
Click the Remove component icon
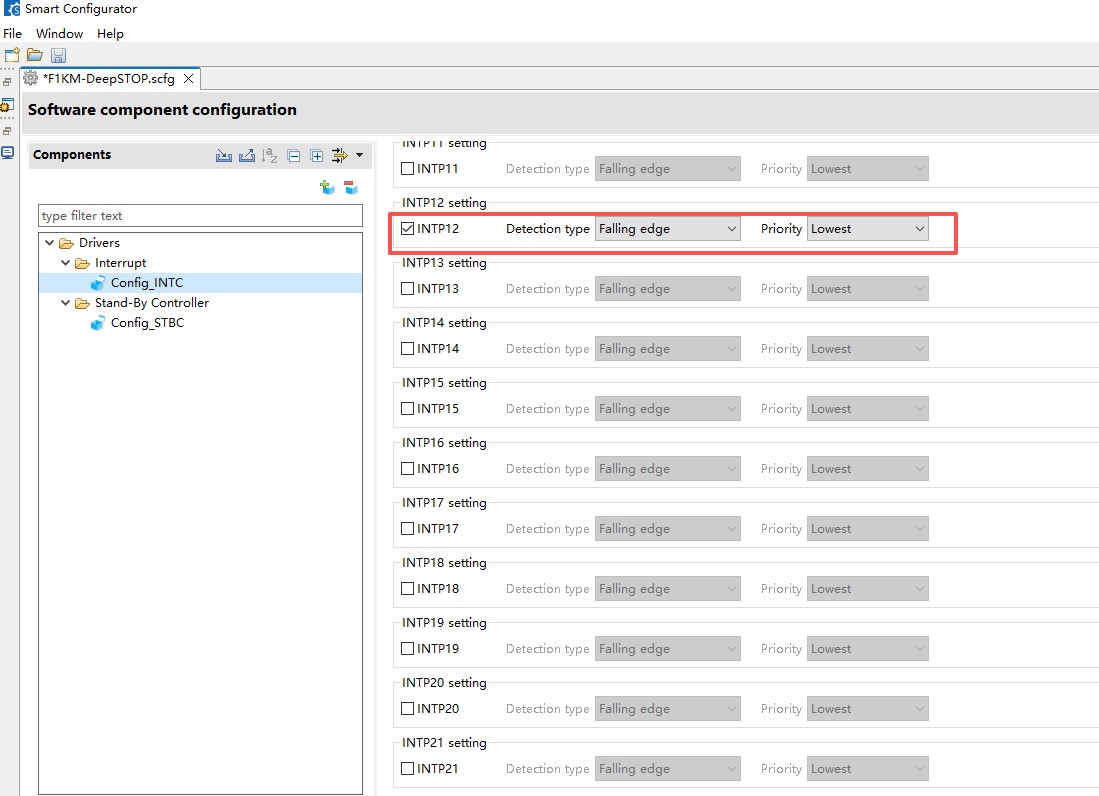(350, 187)
